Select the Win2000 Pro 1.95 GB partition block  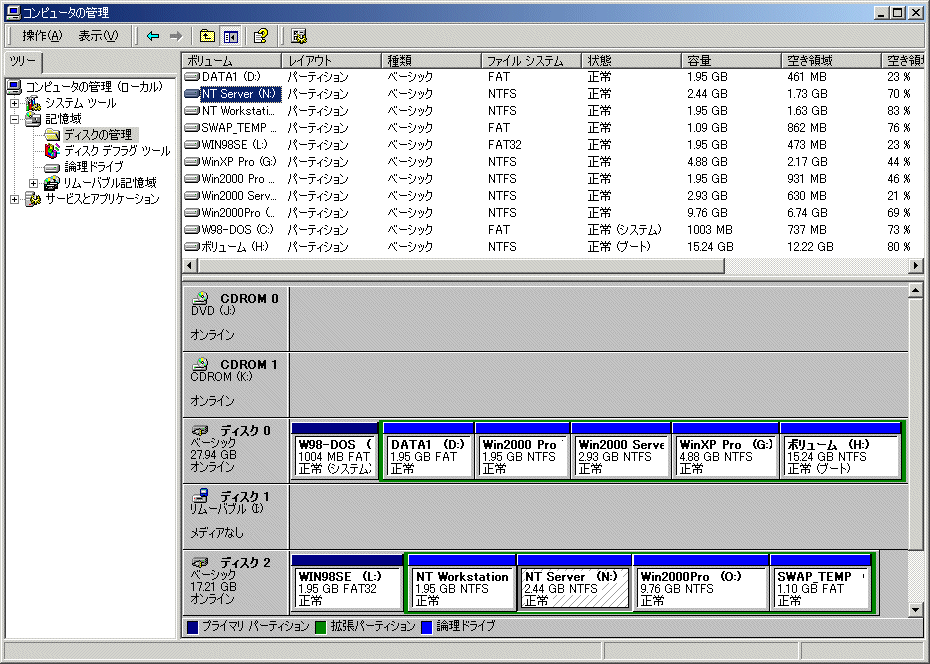(523, 451)
